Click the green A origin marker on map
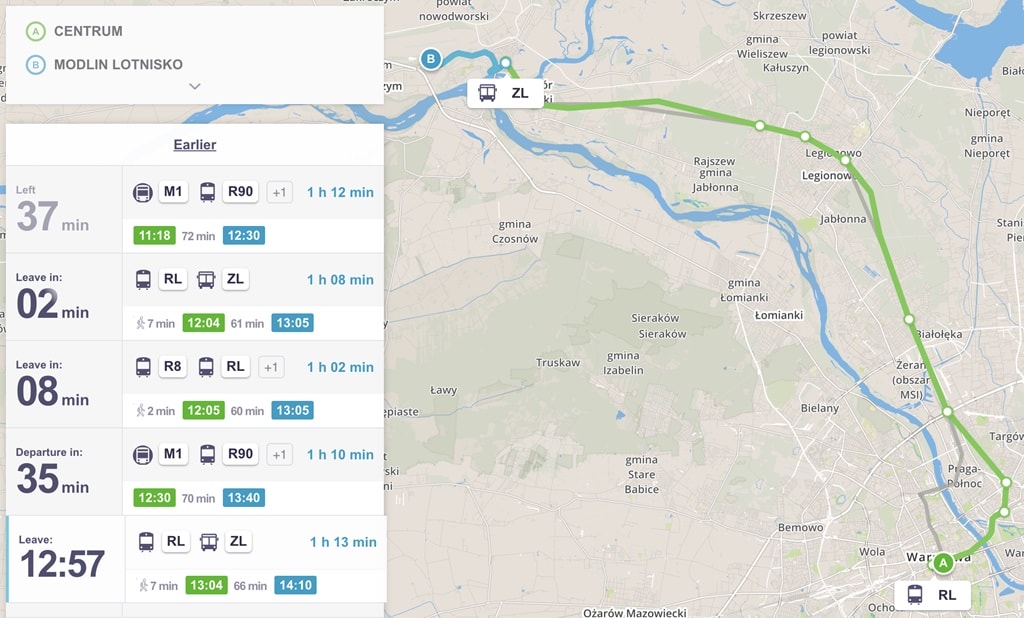Screen dimensions: 1024x618 point(942,563)
